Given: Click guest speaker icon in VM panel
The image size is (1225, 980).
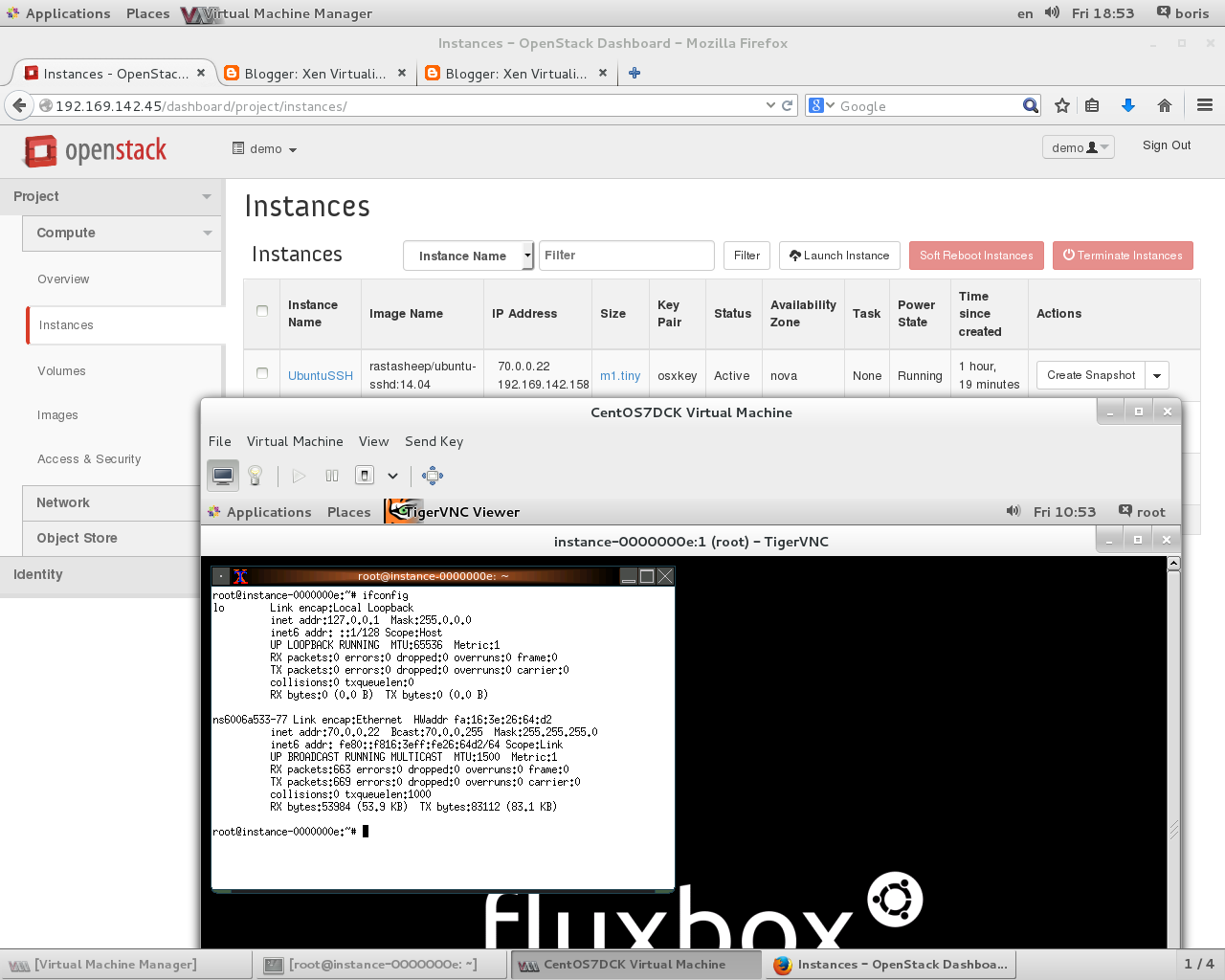Looking at the screenshot, I should pos(1013,511).
